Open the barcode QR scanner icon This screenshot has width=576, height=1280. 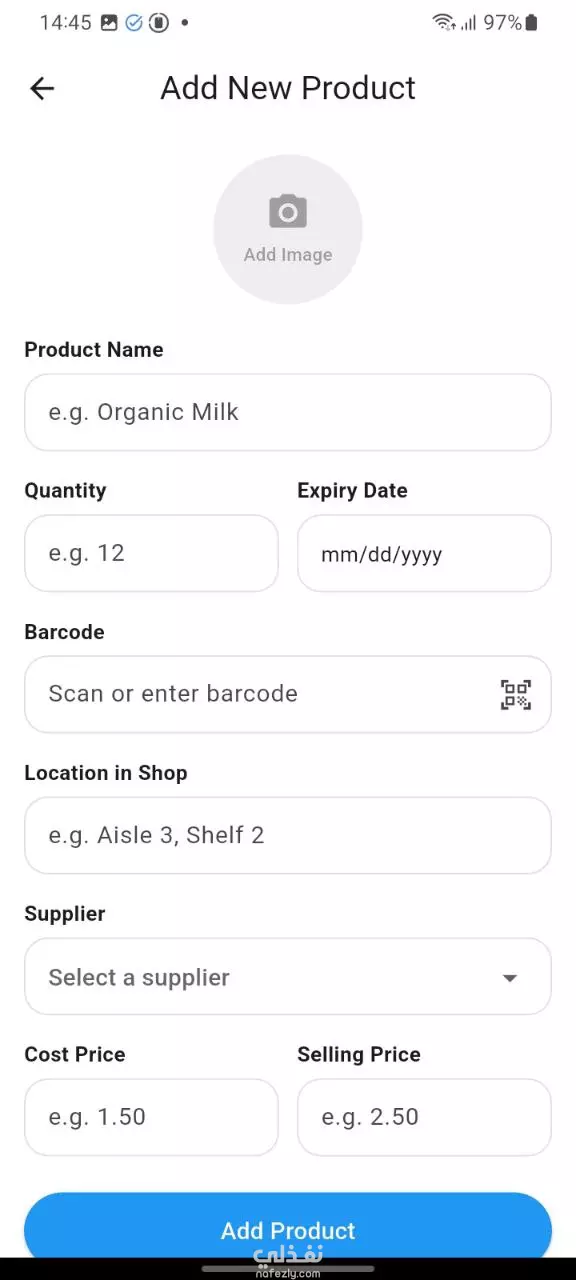tap(516, 694)
